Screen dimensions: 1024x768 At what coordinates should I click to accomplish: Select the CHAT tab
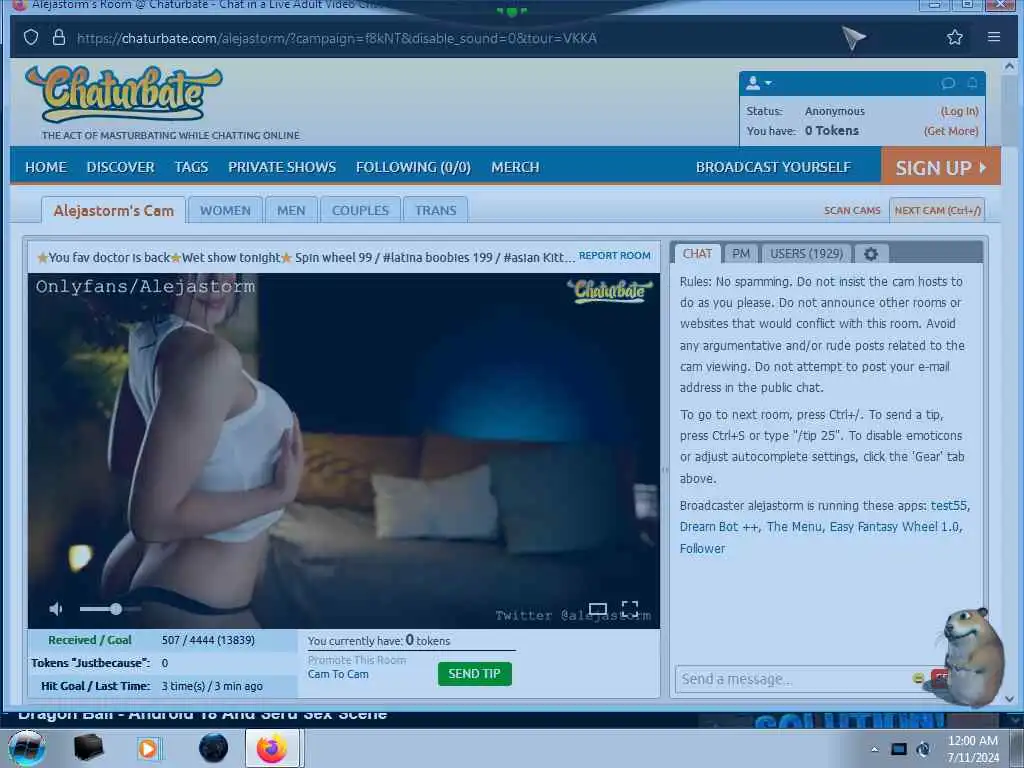(x=697, y=253)
